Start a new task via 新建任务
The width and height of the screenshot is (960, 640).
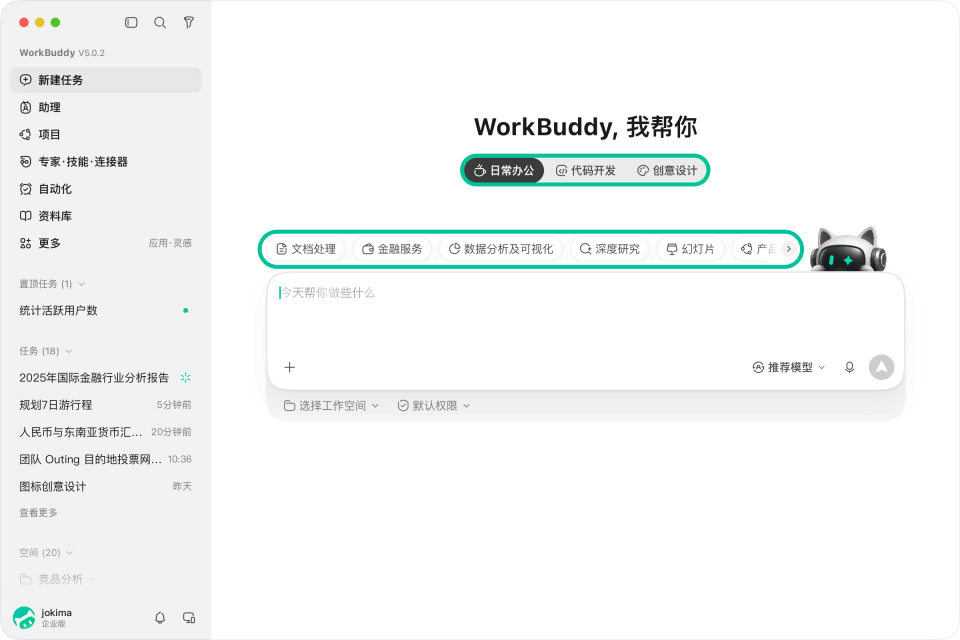[105, 80]
